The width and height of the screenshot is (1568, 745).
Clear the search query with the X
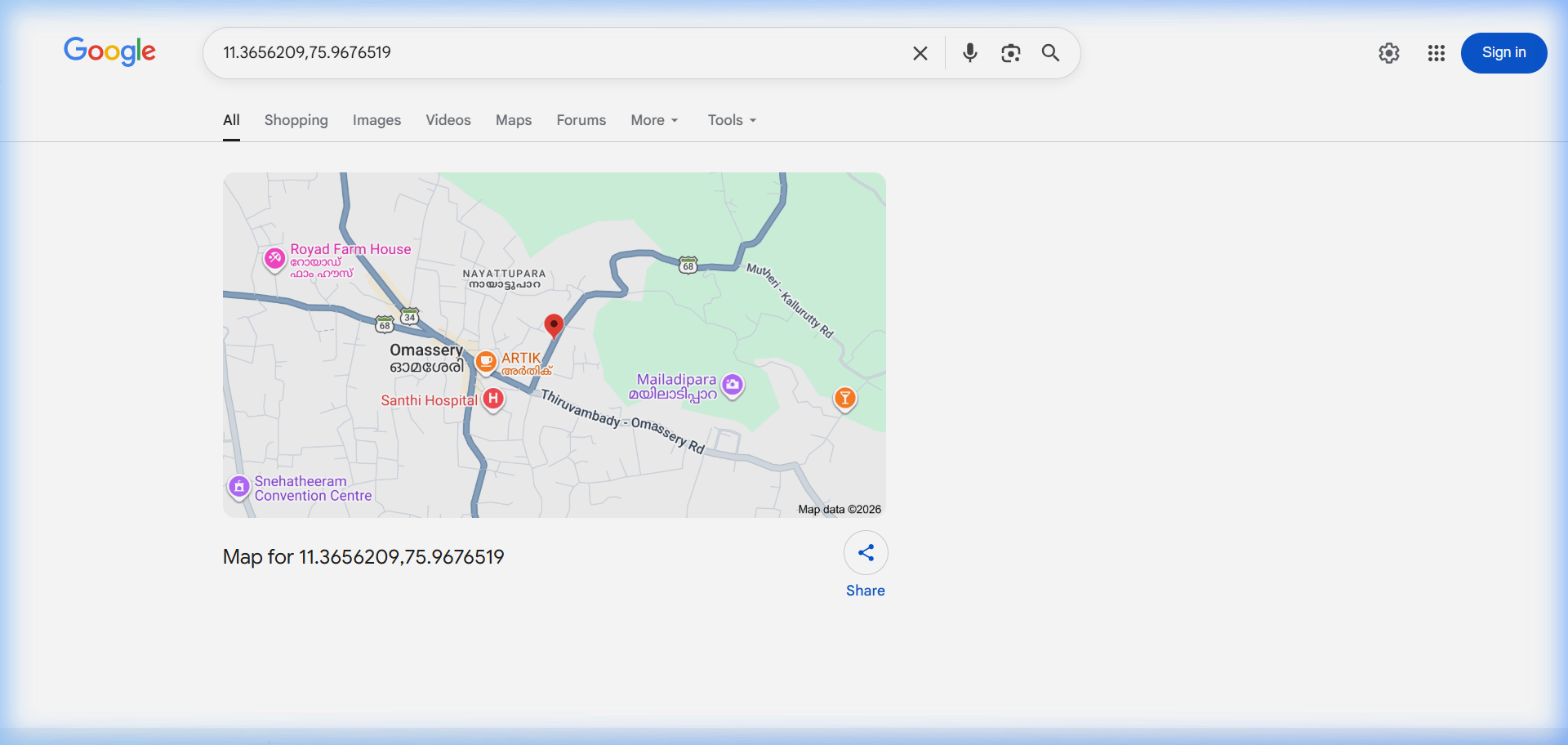tap(920, 52)
